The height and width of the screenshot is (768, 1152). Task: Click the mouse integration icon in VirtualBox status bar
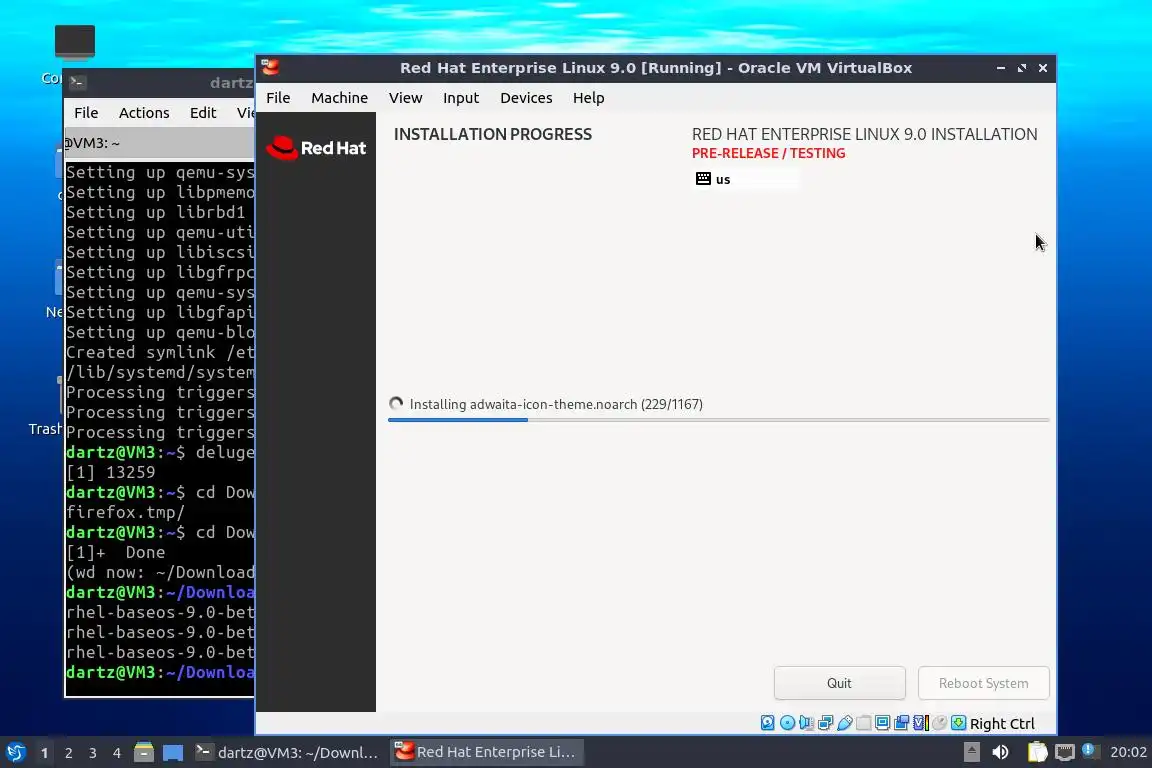click(939, 723)
